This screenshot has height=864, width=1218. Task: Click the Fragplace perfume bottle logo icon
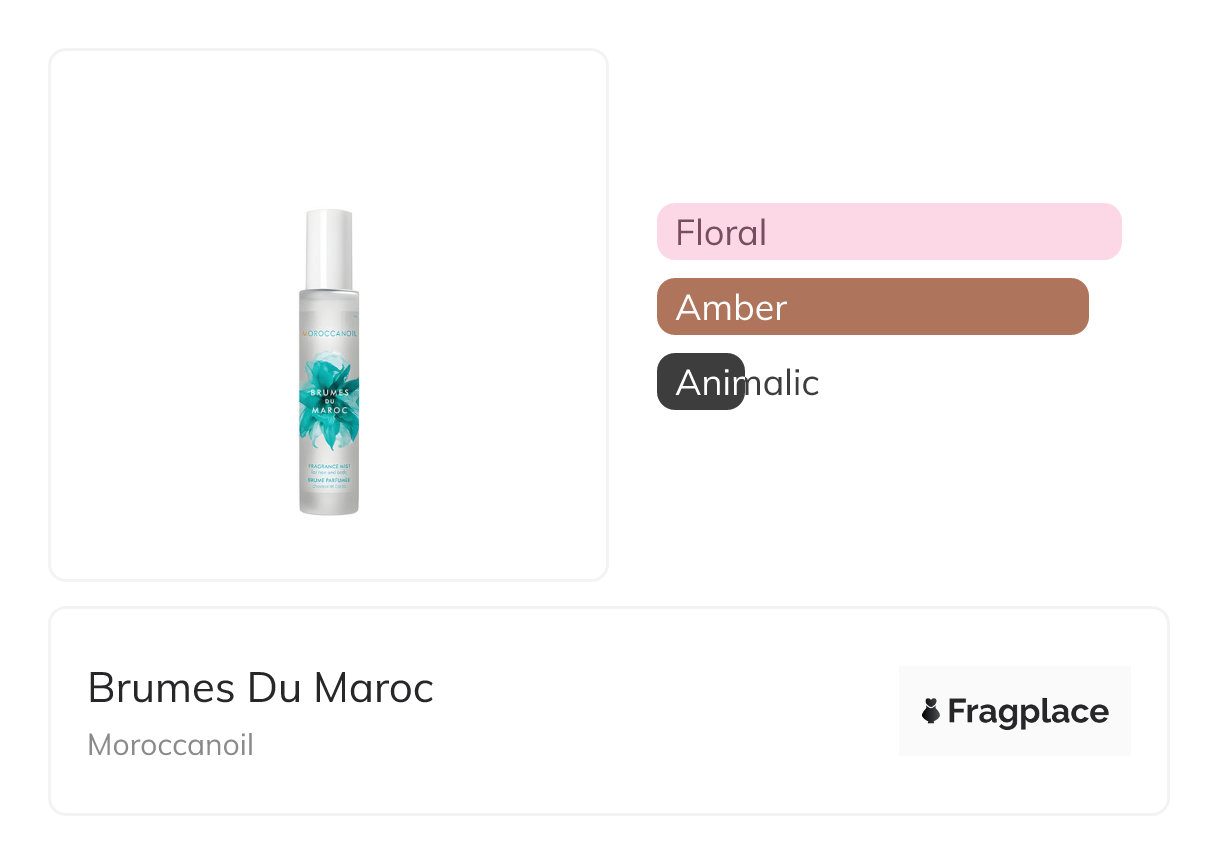pyautogui.click(x=931, y=711)
